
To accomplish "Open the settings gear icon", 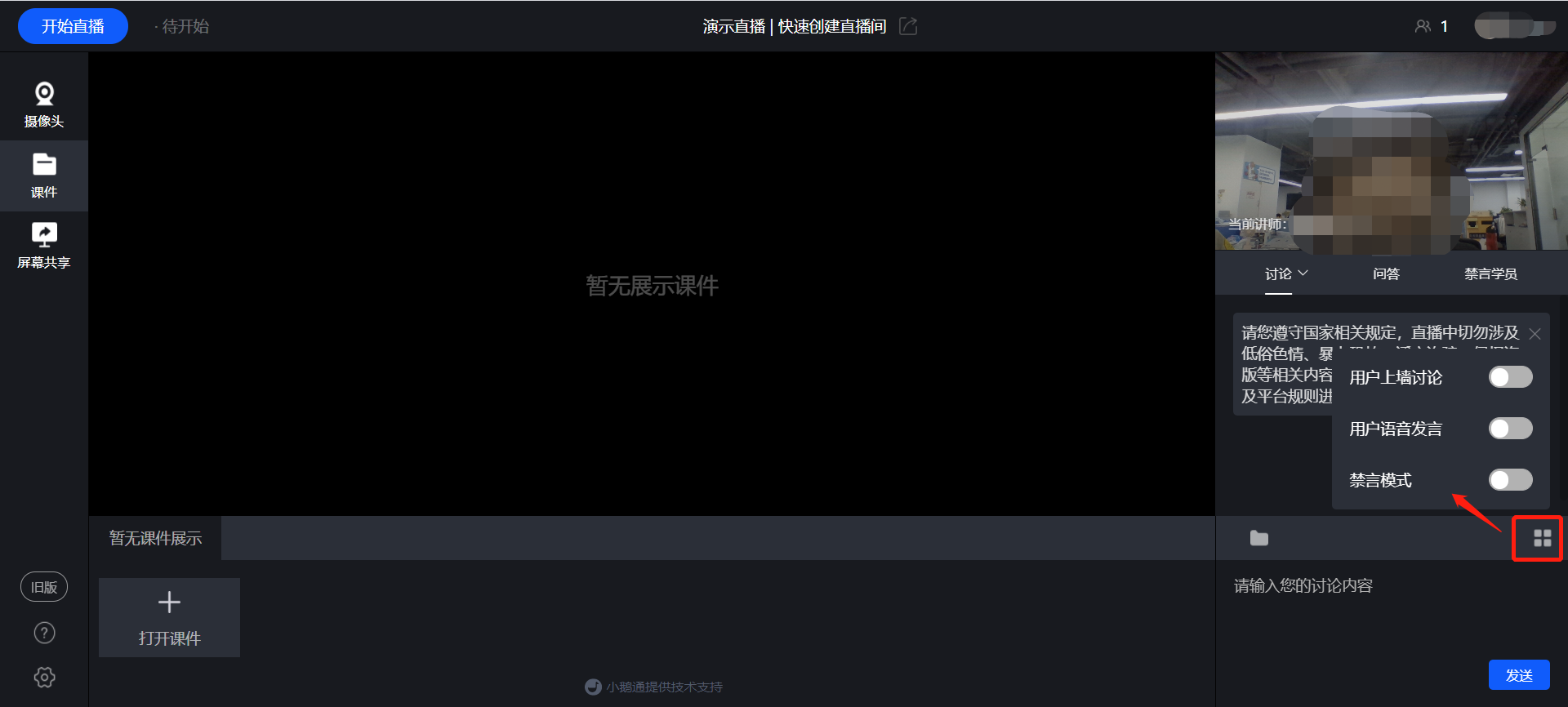I will 44,677.
